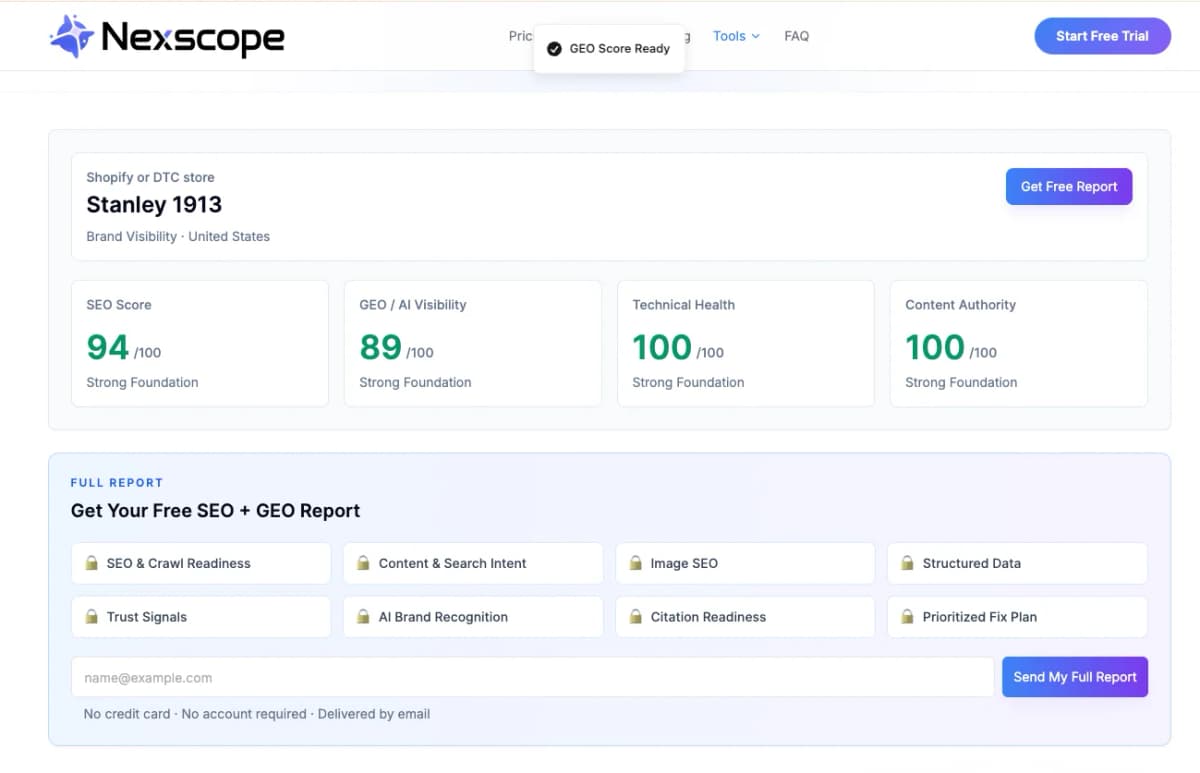
Task: Click the Brand Visibility · United States text
Action: [178, 237]
